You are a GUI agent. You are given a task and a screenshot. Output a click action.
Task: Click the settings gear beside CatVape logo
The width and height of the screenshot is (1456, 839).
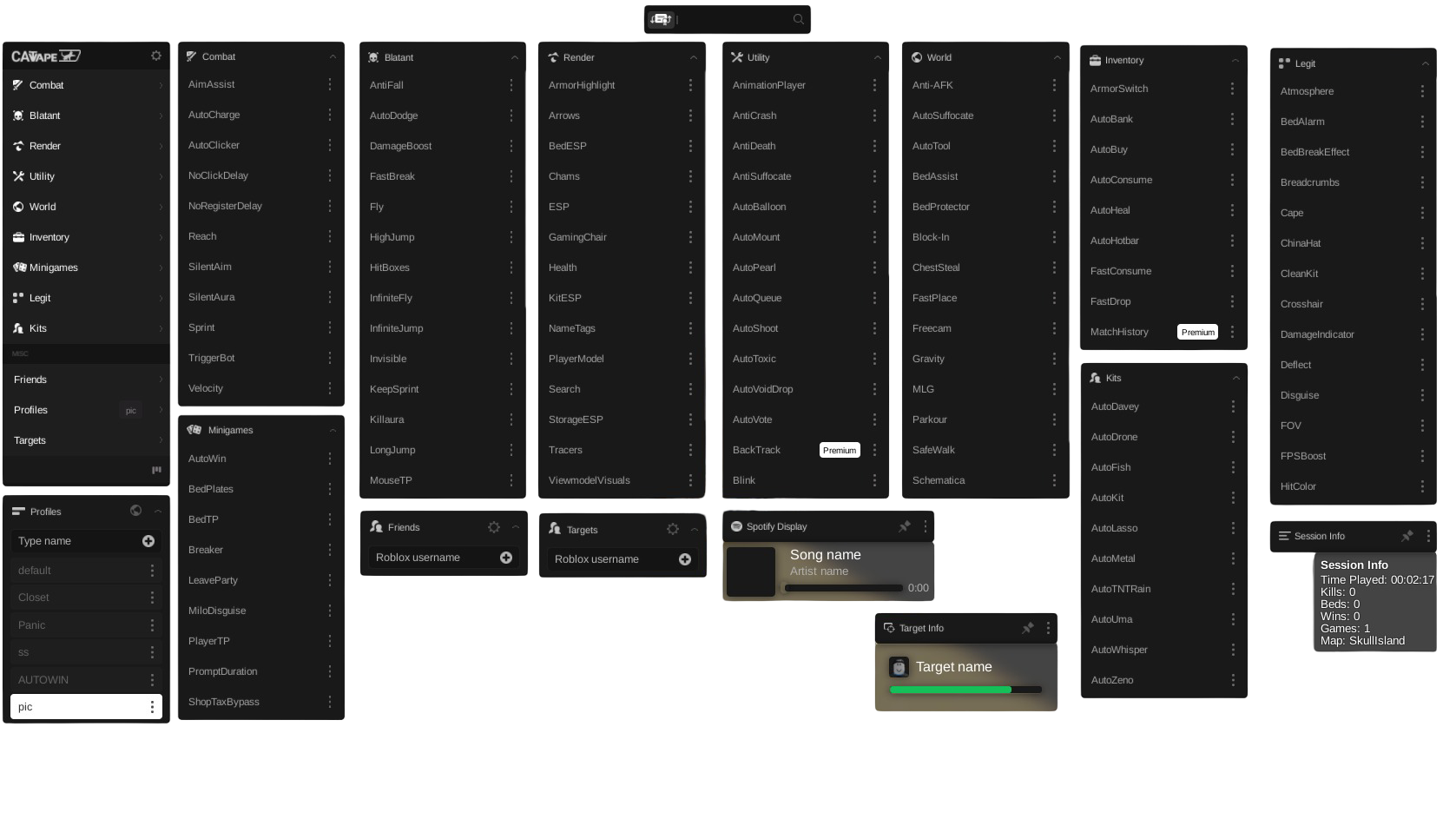156,56
